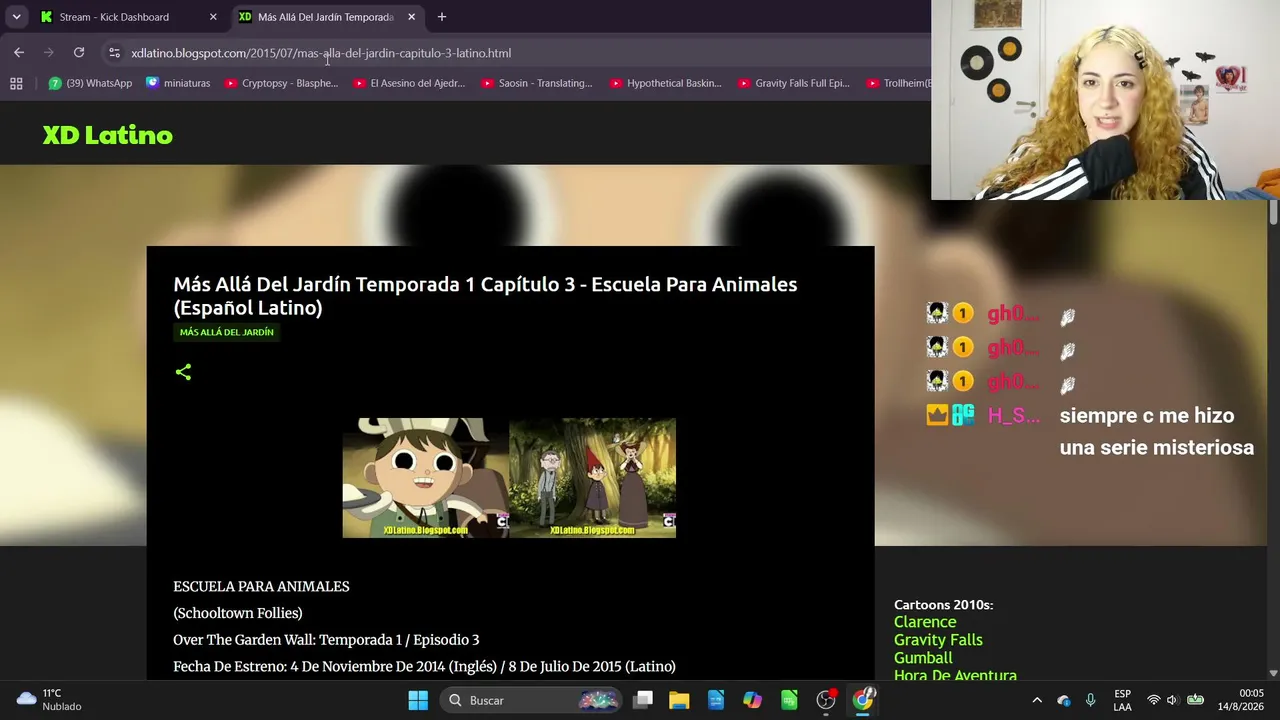Open the WhatsApp bookmark

[90, 83]
